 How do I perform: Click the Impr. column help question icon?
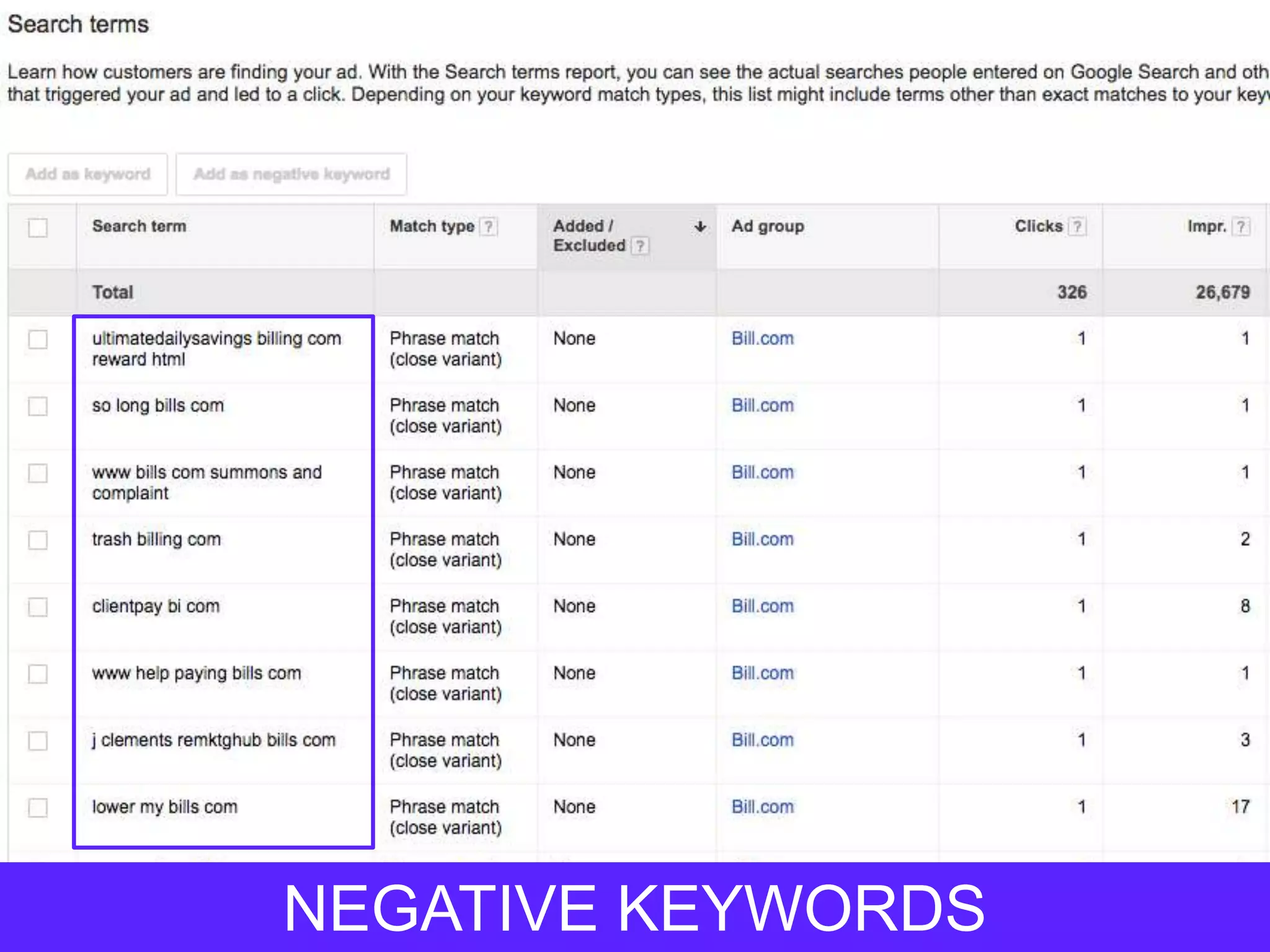pyautogui.click(x=1241, y=227)
